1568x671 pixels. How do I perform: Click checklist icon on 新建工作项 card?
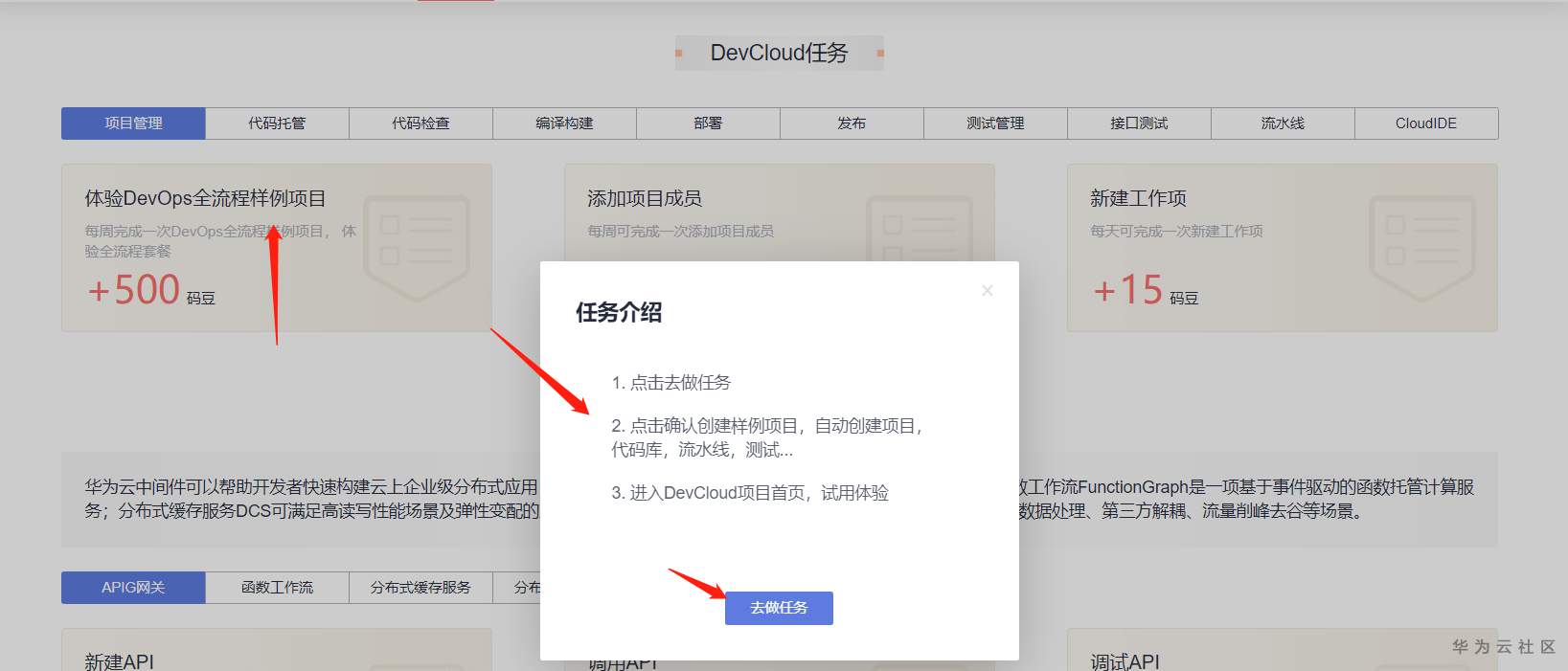[x=1422, y=247]
